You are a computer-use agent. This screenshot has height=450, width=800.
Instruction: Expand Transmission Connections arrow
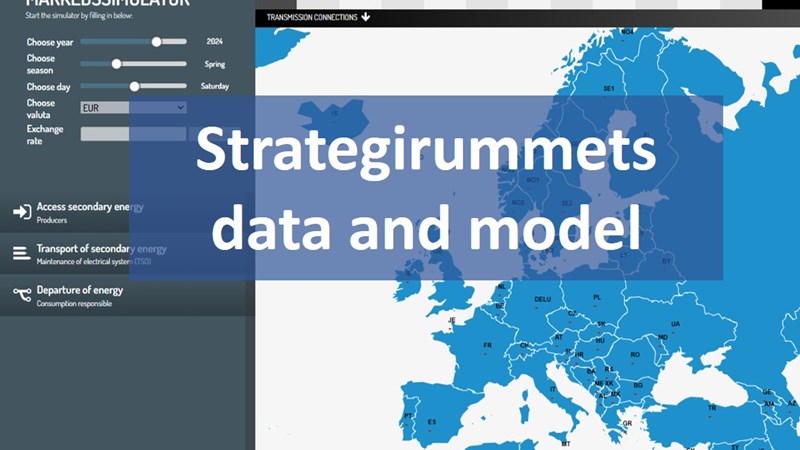tap(365, 17)
